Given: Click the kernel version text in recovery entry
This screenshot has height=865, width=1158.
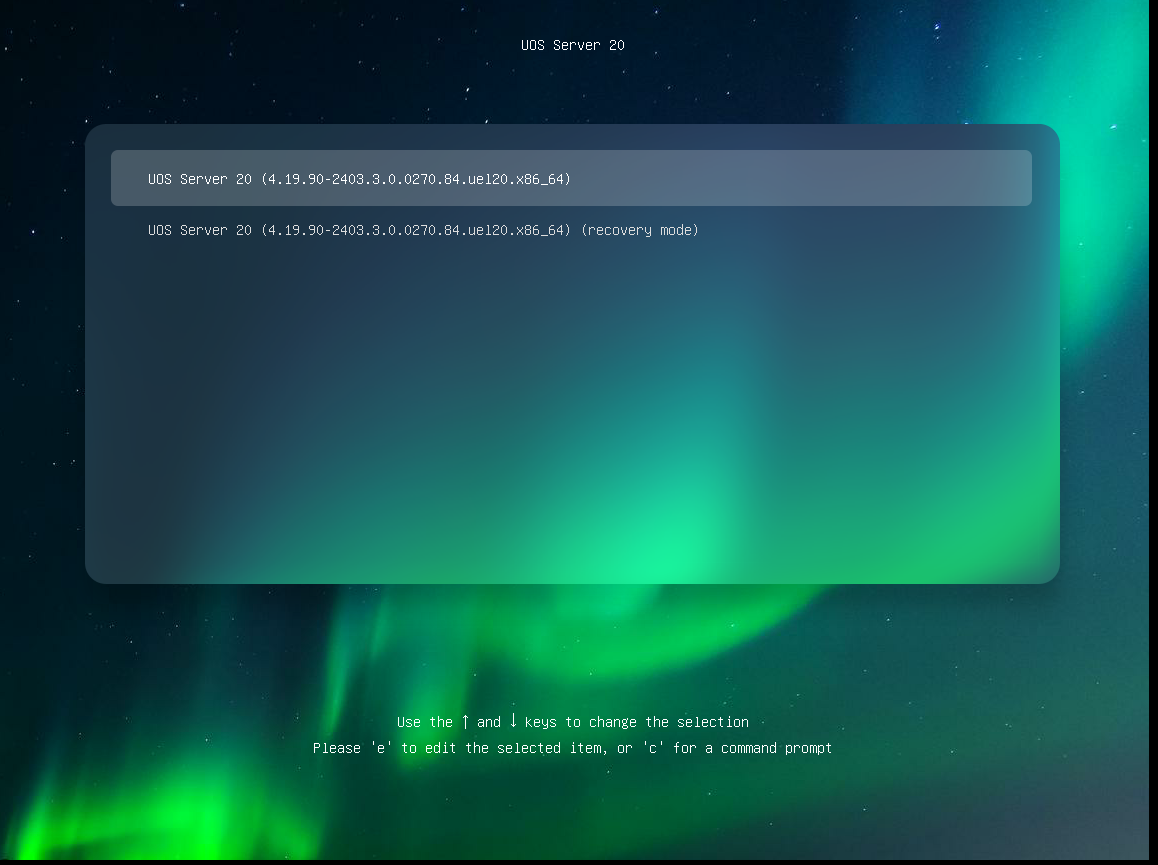Looking at the screenshot, I should pos(416,230).
